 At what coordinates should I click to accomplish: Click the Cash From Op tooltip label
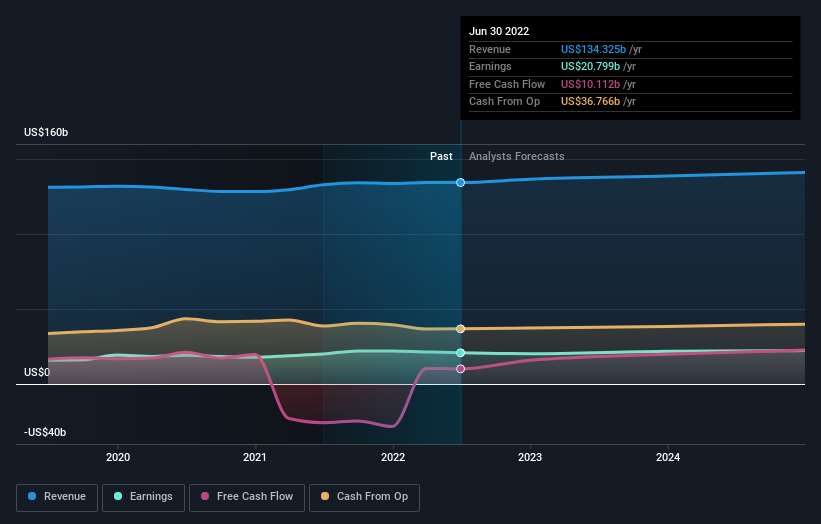[504, 102]
